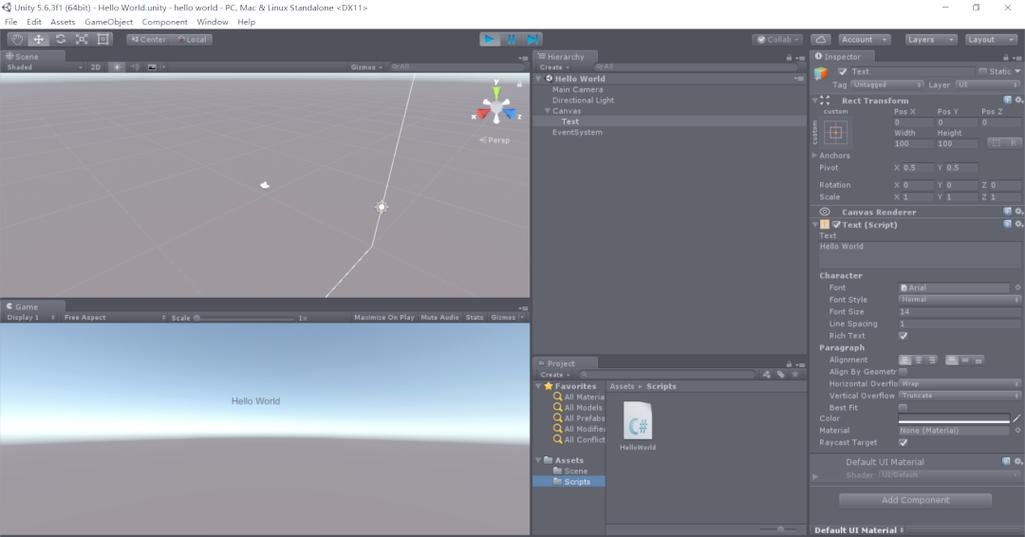Click the Hierarchy lock icon

[789, 58]
